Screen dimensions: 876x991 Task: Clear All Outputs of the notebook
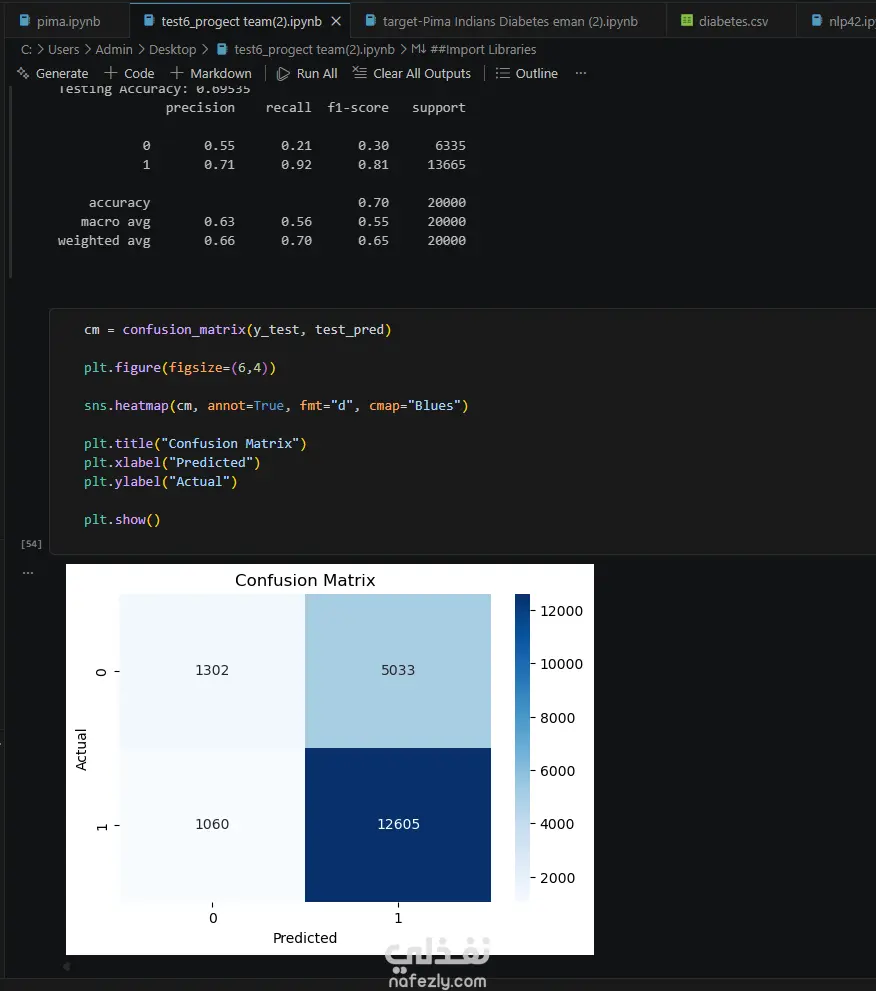click(411, 73)
